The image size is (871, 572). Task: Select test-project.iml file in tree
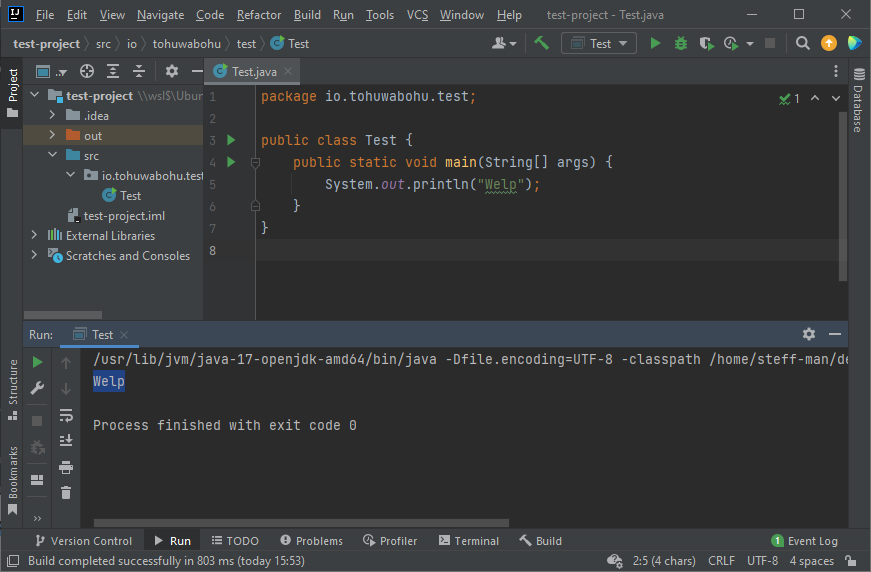[x=124, y=215]
